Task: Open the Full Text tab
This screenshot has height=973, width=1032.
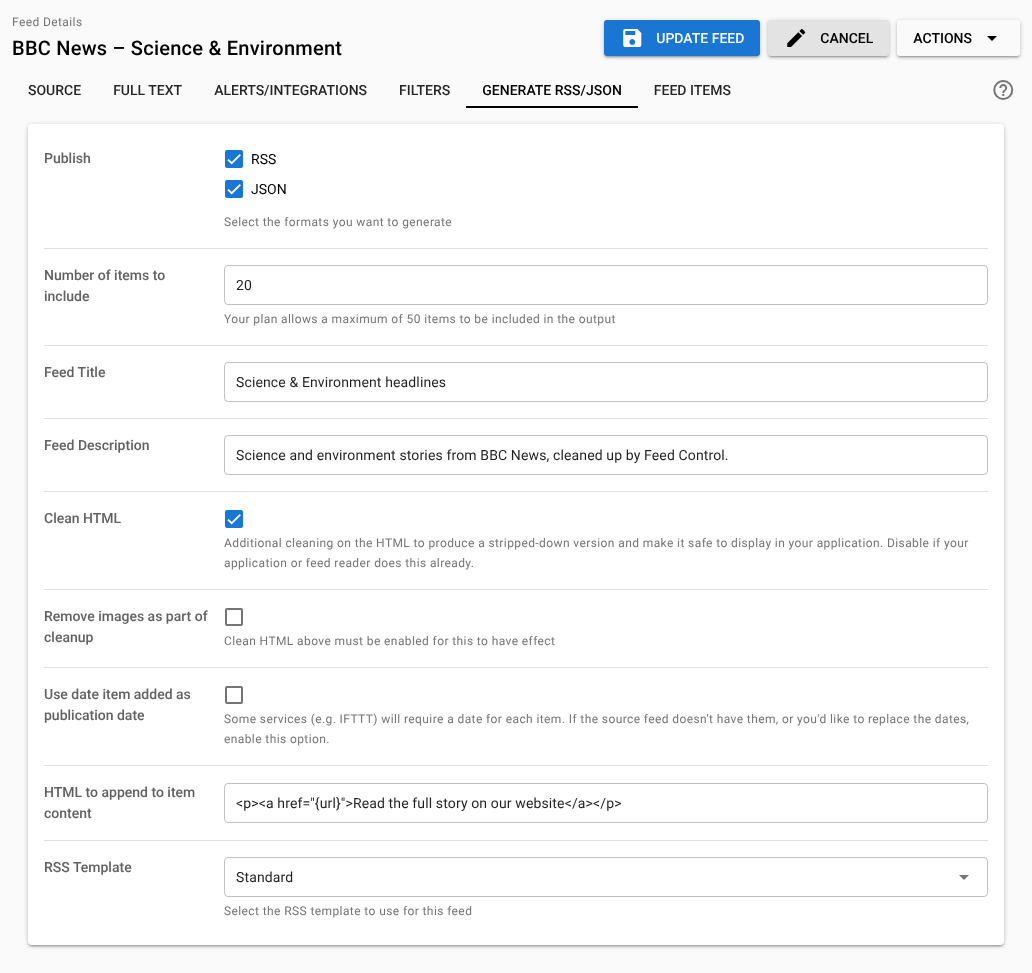Action: [147, 90]
